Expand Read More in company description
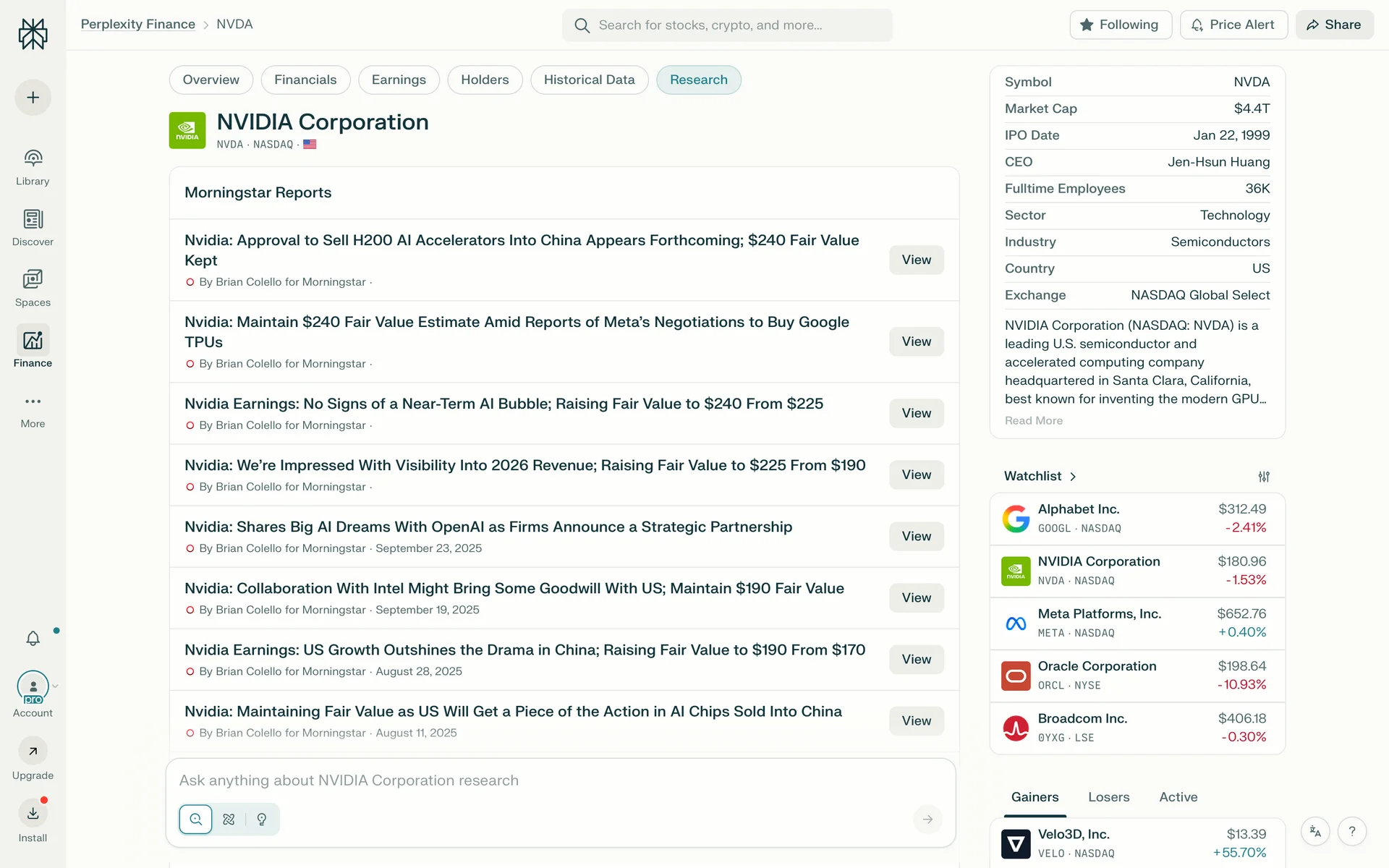This screenshot has height=868, width=1389. click(x=1033, y=421)
